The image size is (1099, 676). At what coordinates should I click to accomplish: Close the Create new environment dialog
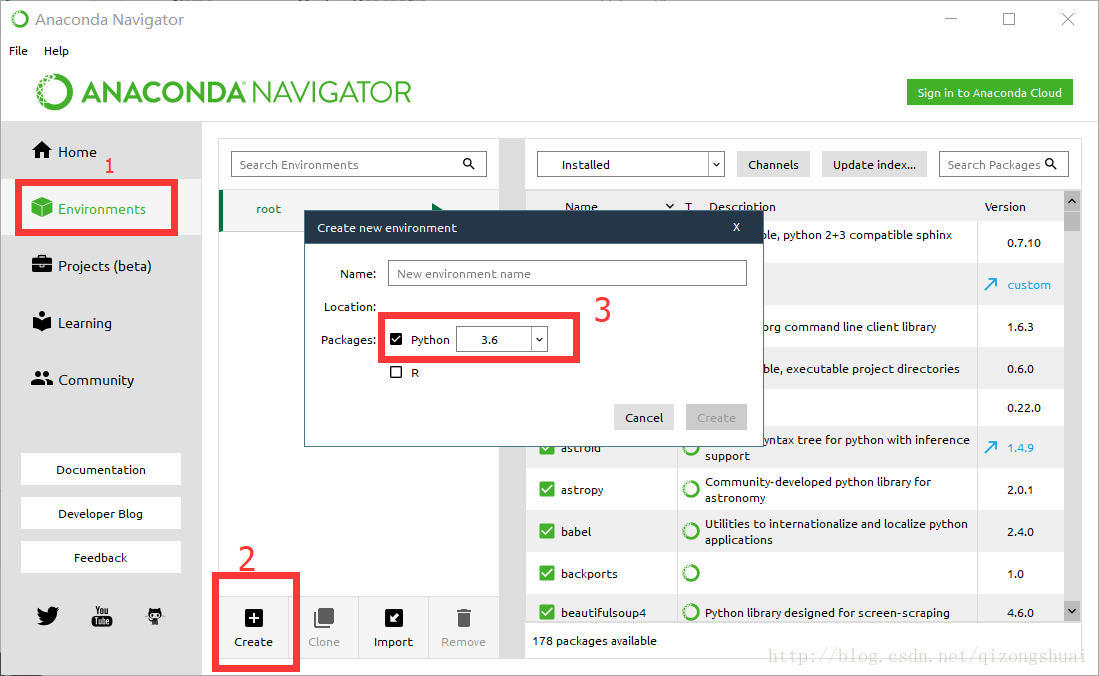click(x=737, y=227)
